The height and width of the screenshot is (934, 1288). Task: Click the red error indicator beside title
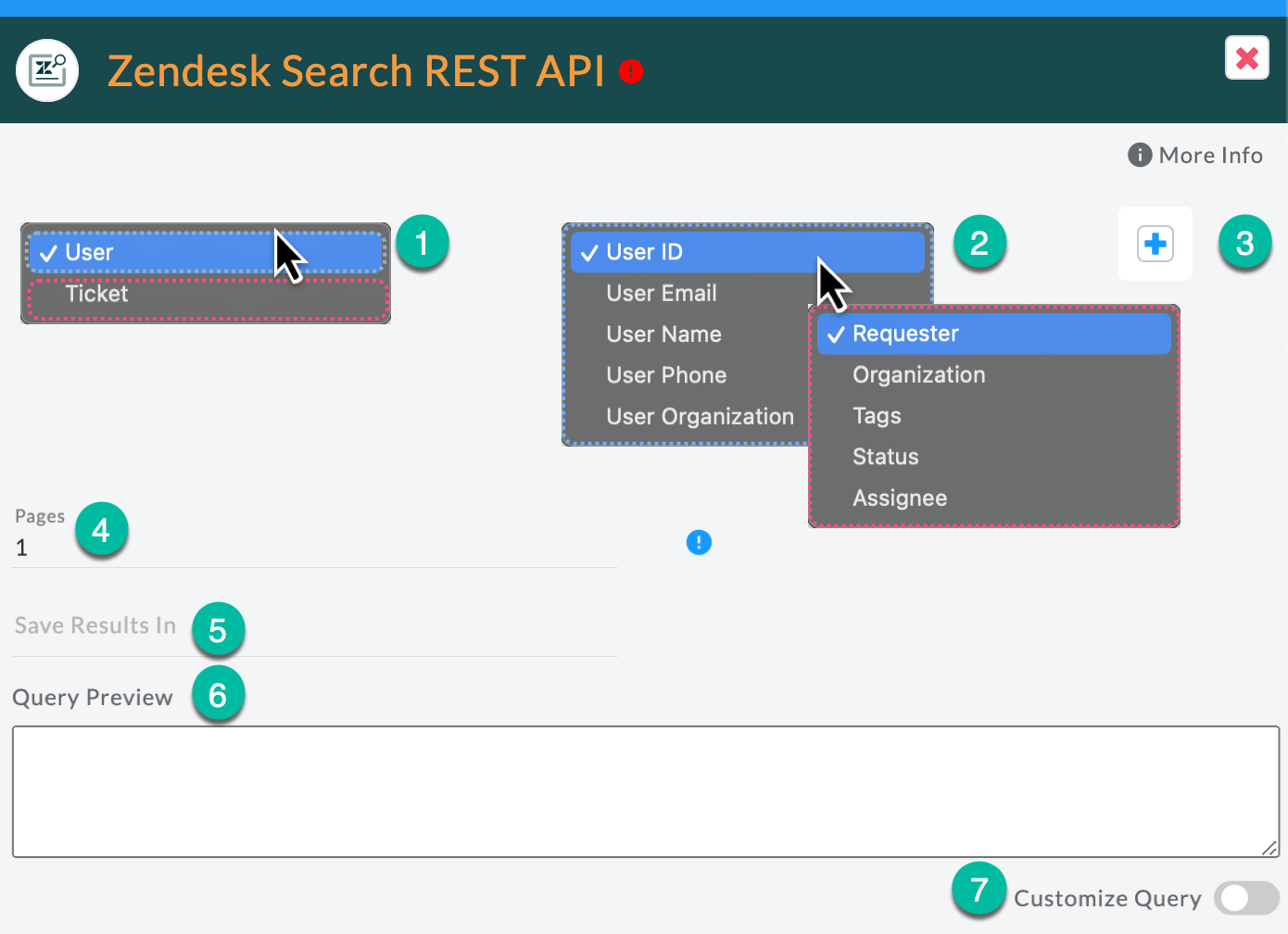coord(631,71)
